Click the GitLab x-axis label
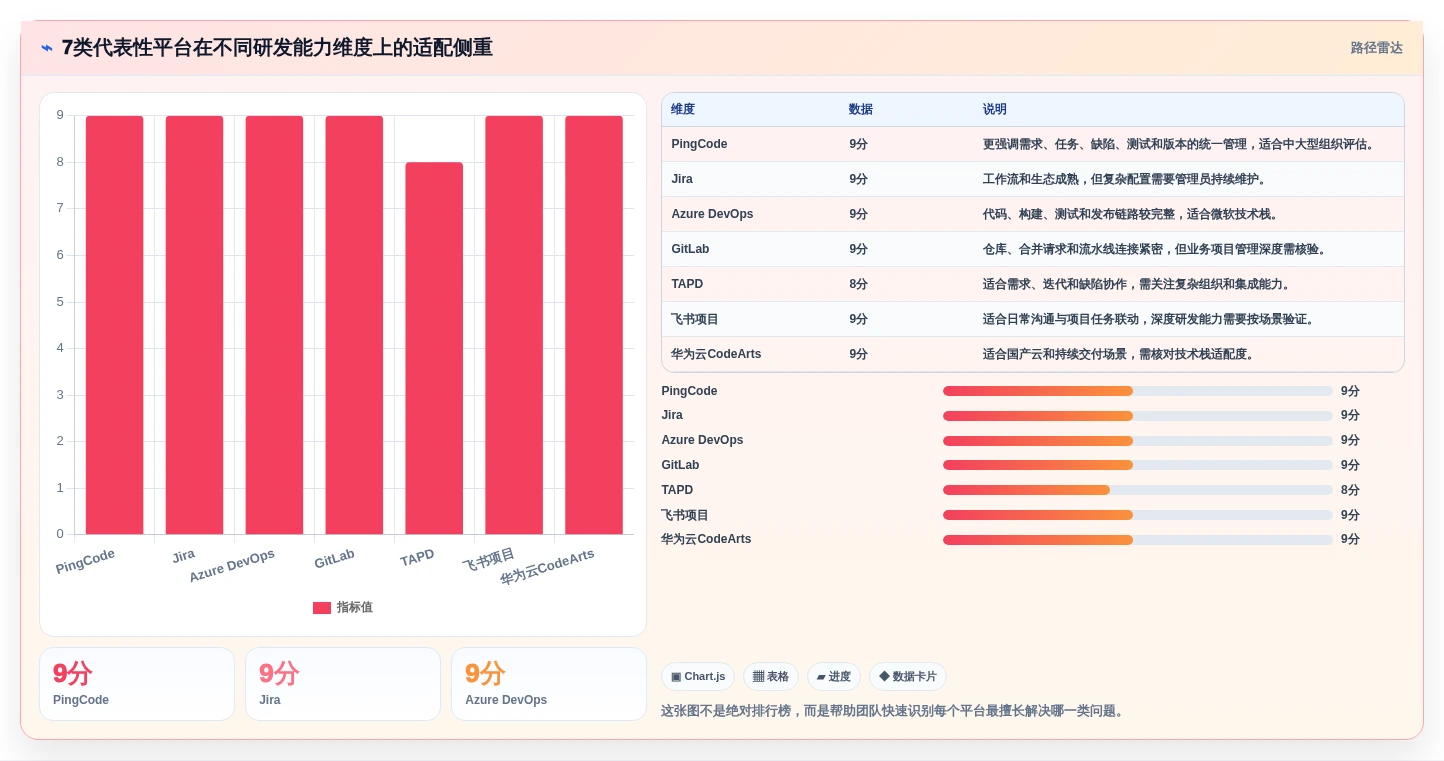Viewport: 1444px width, 761px height. click(334, 559)
